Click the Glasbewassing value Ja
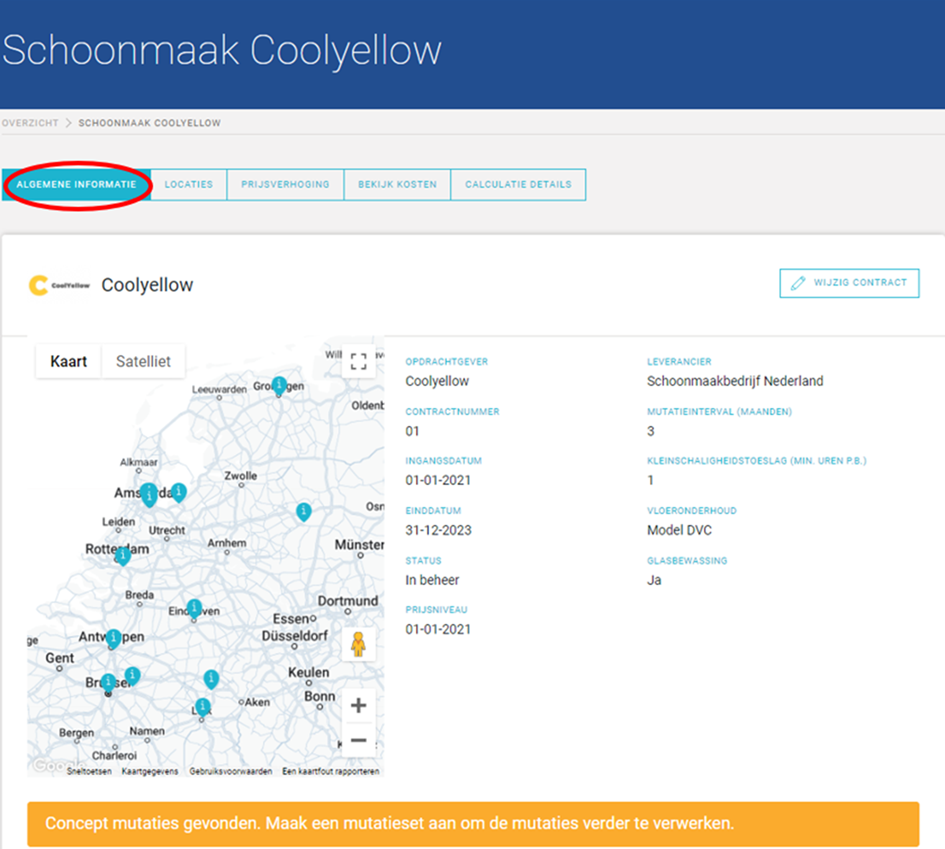The image size is (945, 849). (x=654, y=580)
